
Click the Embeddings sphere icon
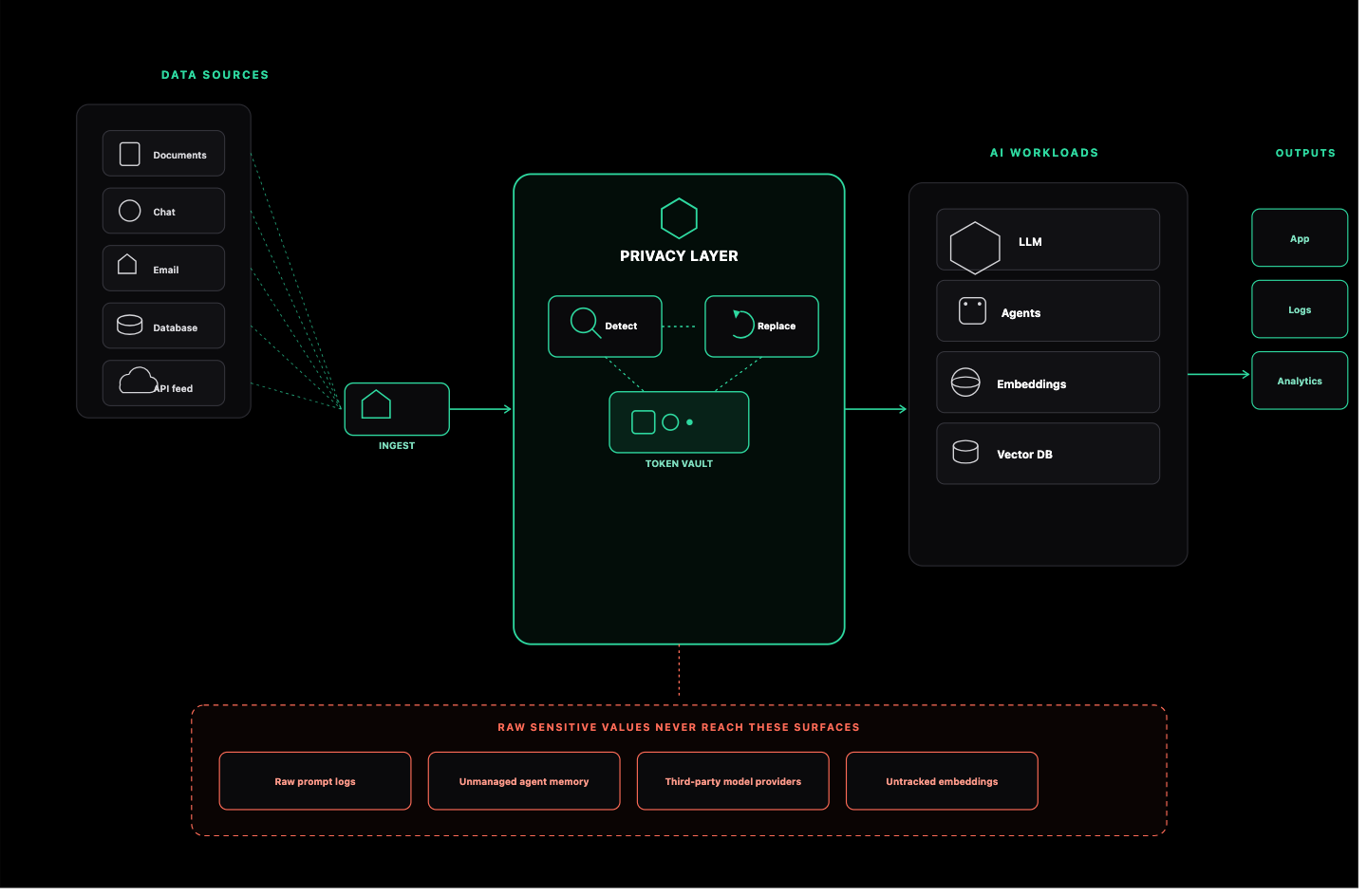pos(965,382)
